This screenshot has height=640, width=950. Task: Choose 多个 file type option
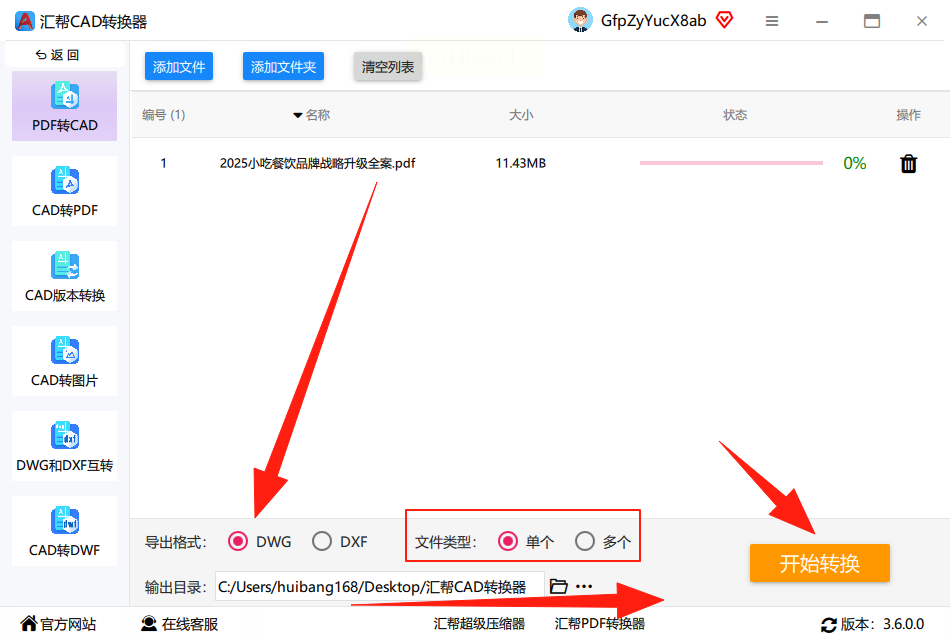[585, 541]
